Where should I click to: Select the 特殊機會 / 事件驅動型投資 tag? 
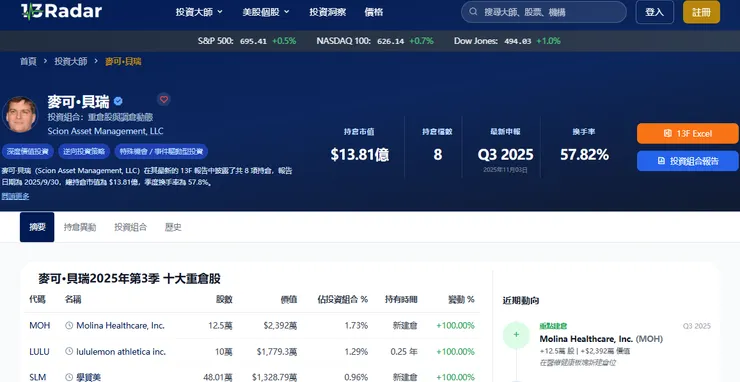click(161, 152)
